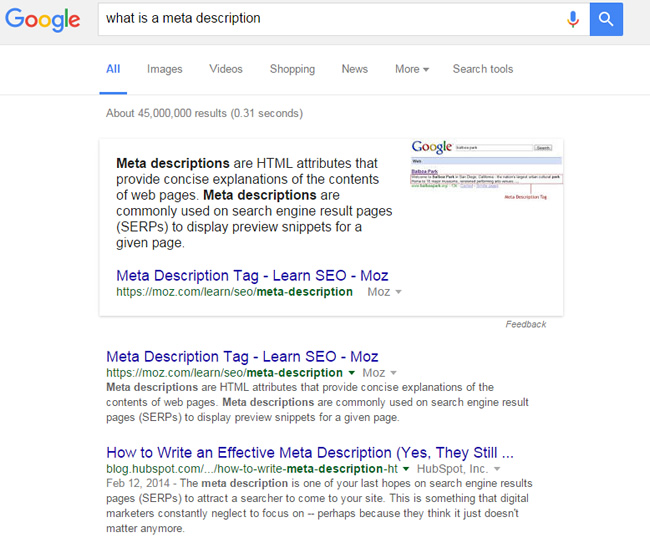Open the Moz dropdown in featured snippet
Screen dimensions: 650x543
pos(384,292)
